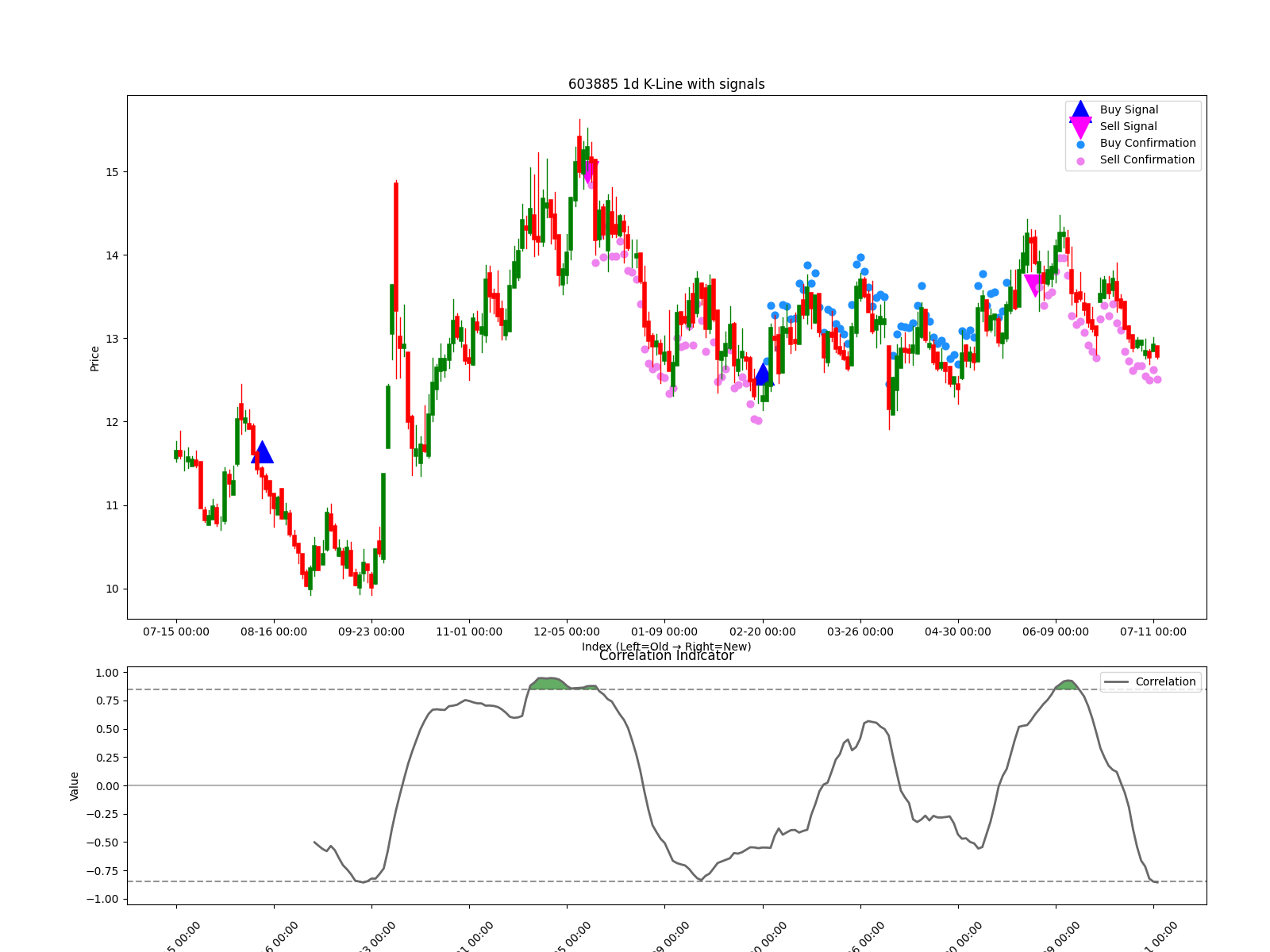Click the Sell Signal legend triangle icon

[x=1080, y=127]
